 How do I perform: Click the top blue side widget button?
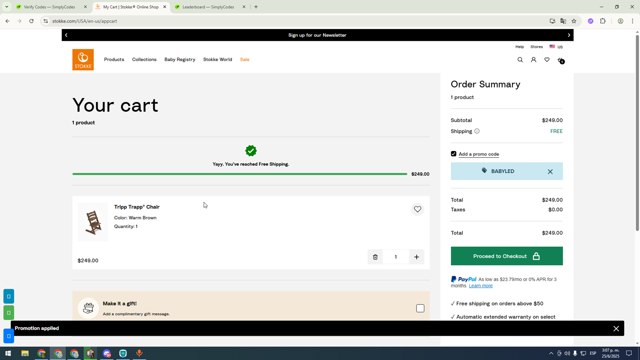[x=9, y=296]
